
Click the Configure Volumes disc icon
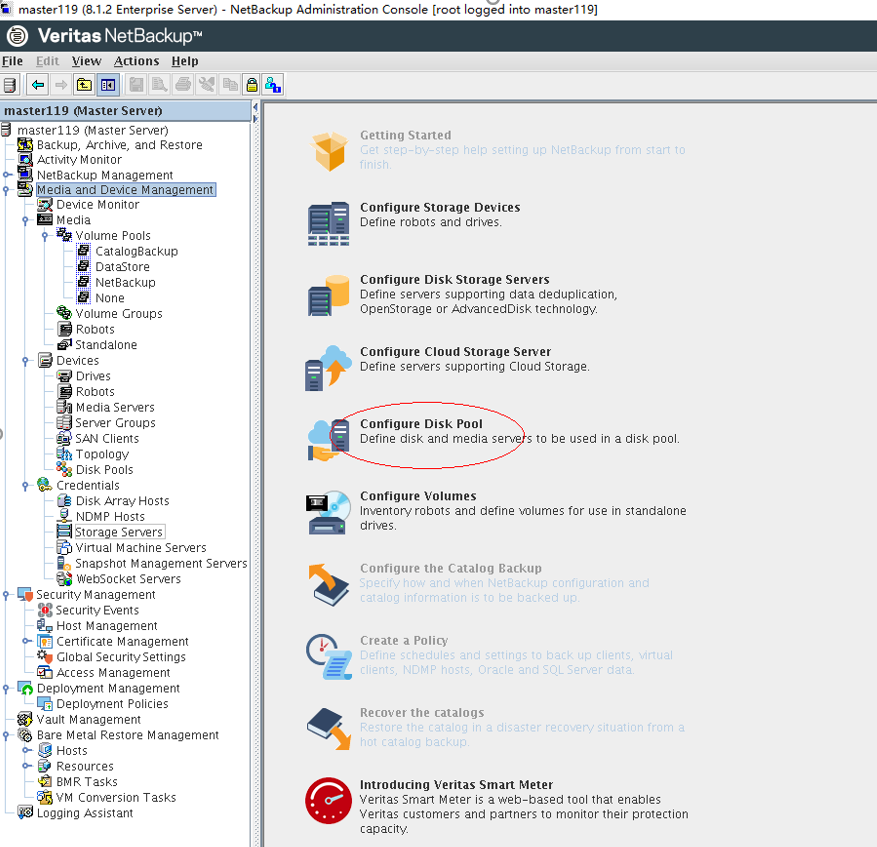pos(328,512)
